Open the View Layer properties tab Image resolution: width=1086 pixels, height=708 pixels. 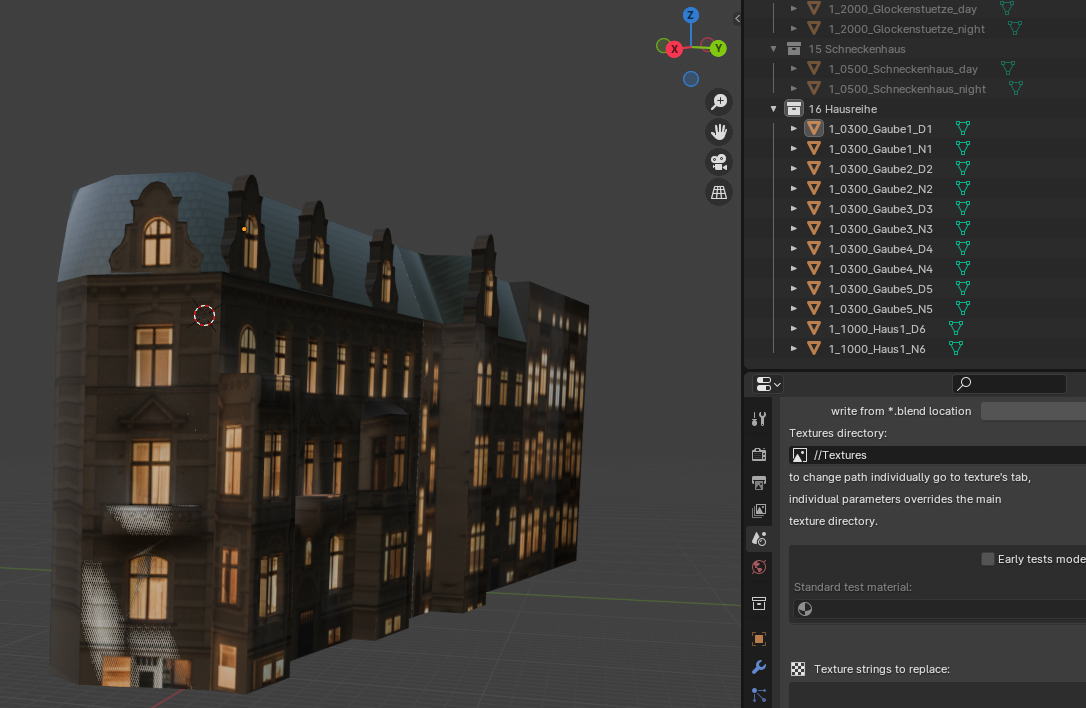[x=759, y=511]
